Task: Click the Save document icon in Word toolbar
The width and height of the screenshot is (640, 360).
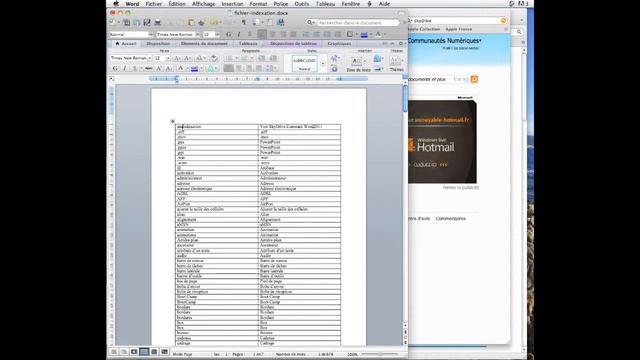Action: [147, 22]
